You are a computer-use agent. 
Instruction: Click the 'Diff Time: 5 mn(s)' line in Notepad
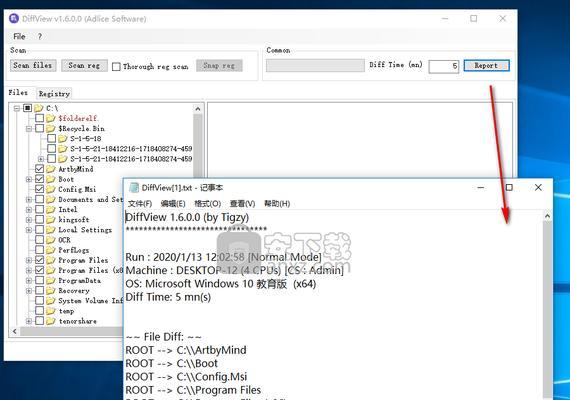168,297
